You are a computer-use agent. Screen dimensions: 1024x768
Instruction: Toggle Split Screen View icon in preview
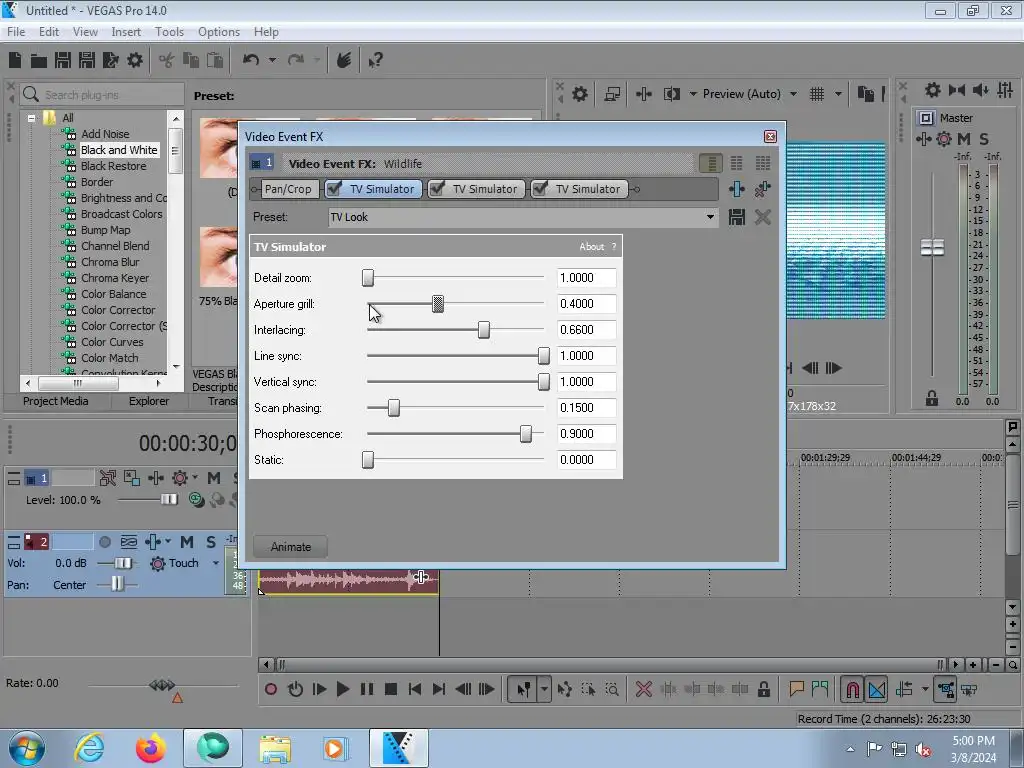[x=672, y=94]
